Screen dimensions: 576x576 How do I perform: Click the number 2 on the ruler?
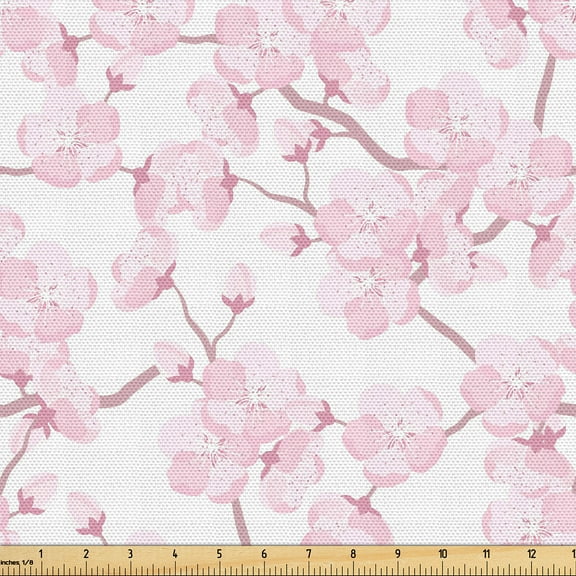(86, 554)
